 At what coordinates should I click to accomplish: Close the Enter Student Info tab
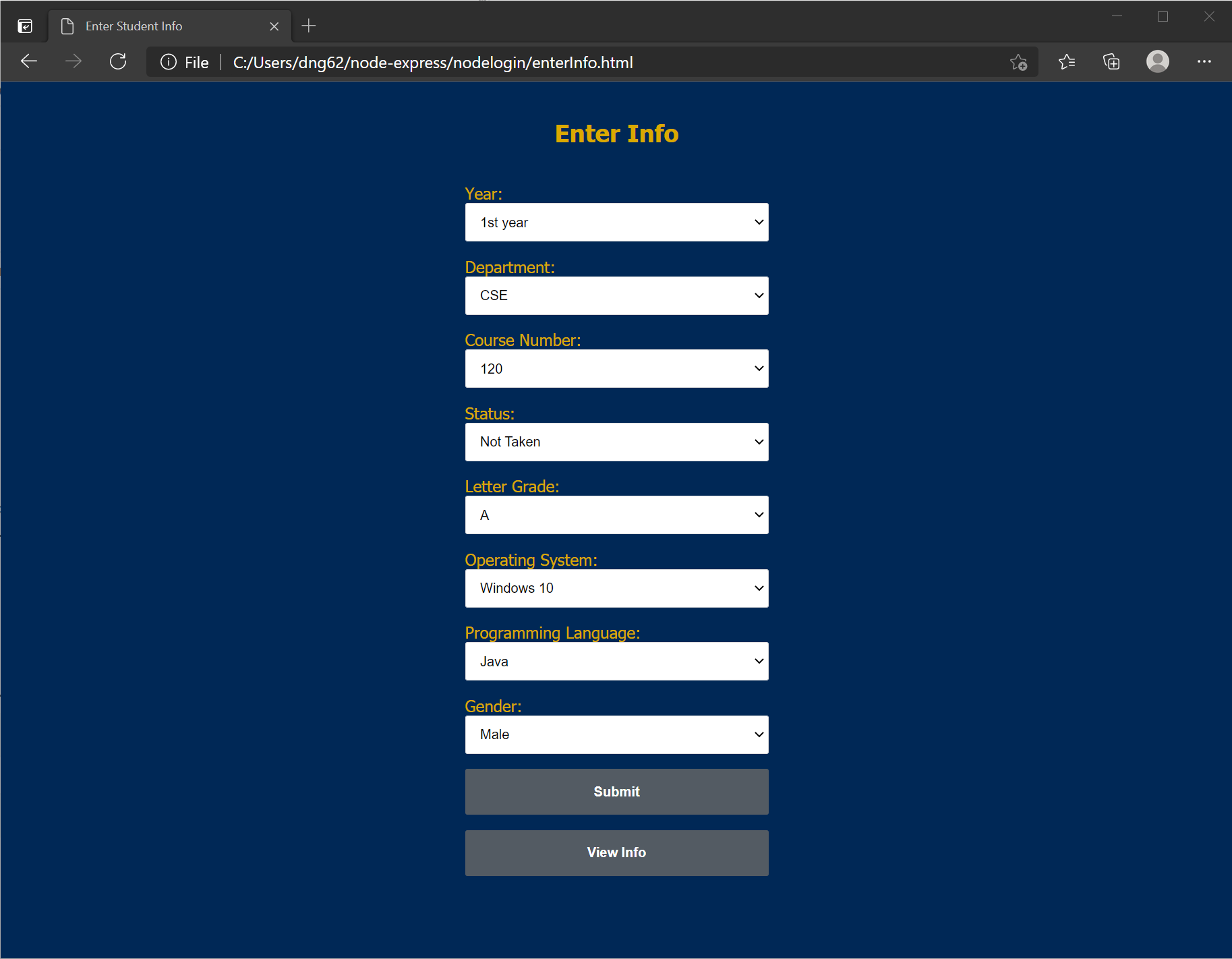tap(274, 26)
